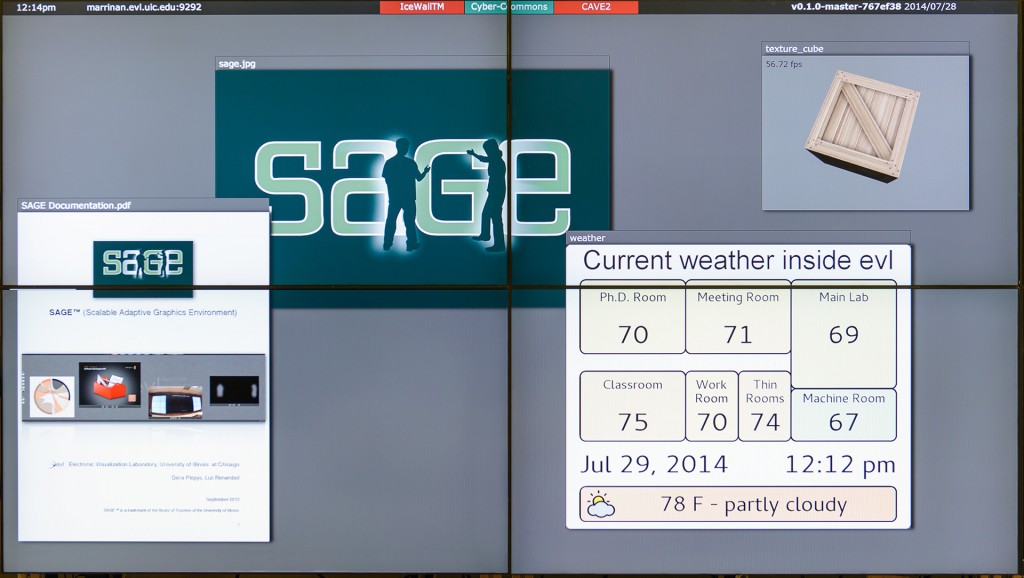Open the CAVE2 tab
The height and width of the screenshot is (578, 1024).
[596, 7]
